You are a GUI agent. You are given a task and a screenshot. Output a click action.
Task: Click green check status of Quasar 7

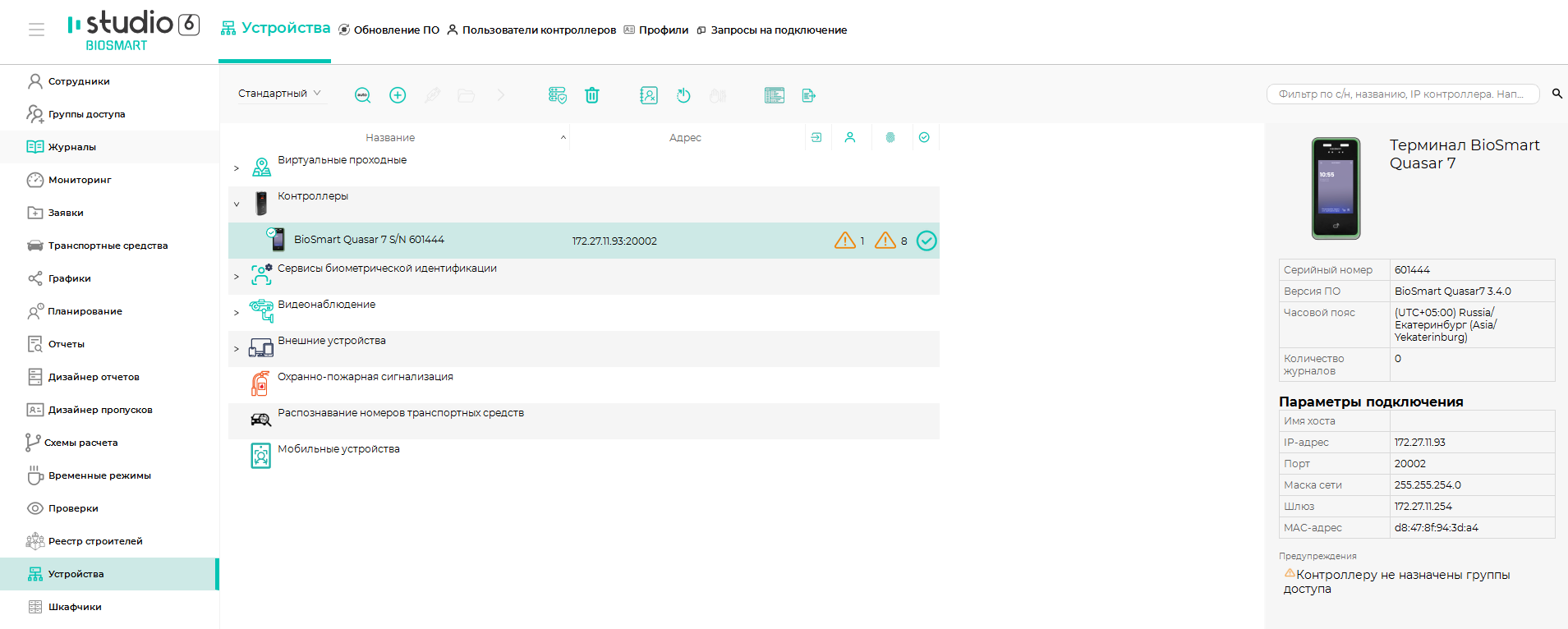point(927,241)
